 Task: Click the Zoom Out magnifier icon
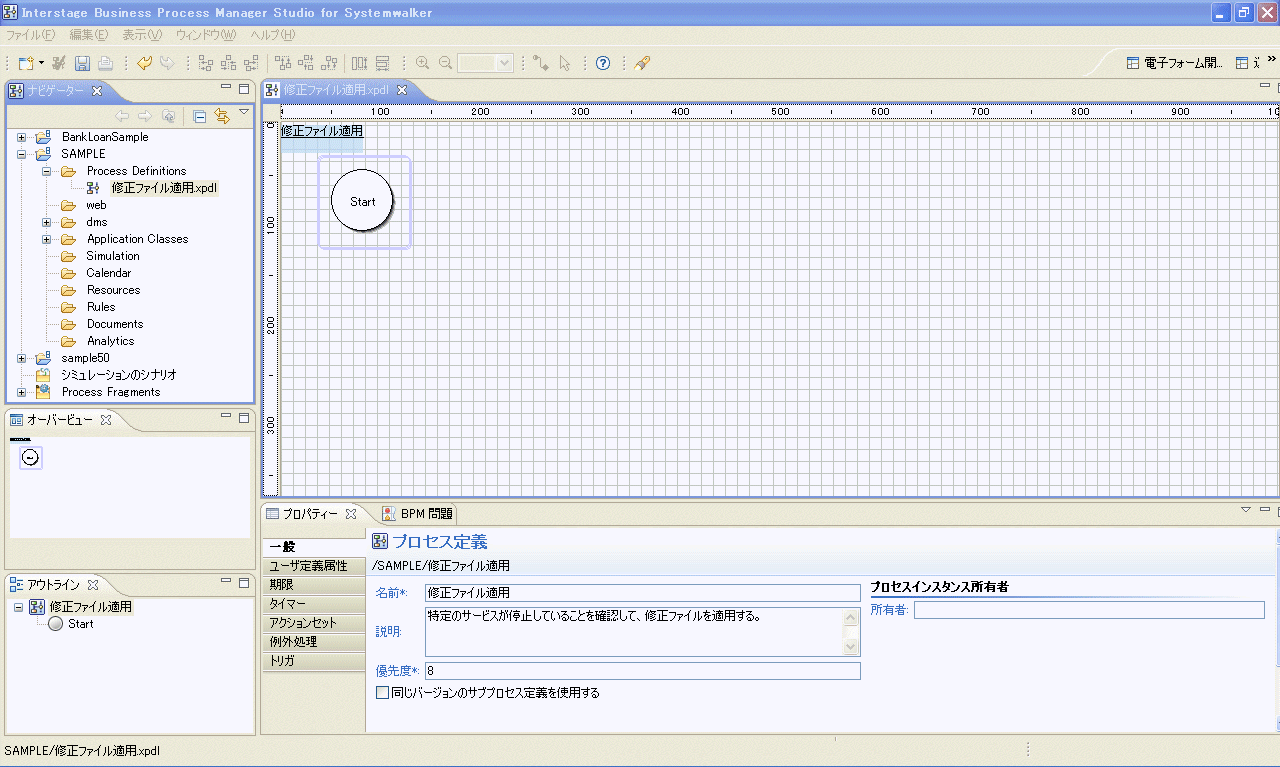[x=445, y=63]
